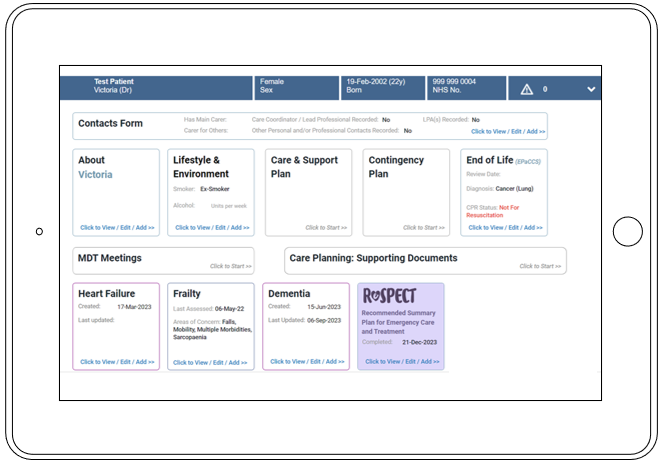Open Lifestyle & Environment view/edit link
Viewport: 663px width, 463px height.
[x=212, y=228]
